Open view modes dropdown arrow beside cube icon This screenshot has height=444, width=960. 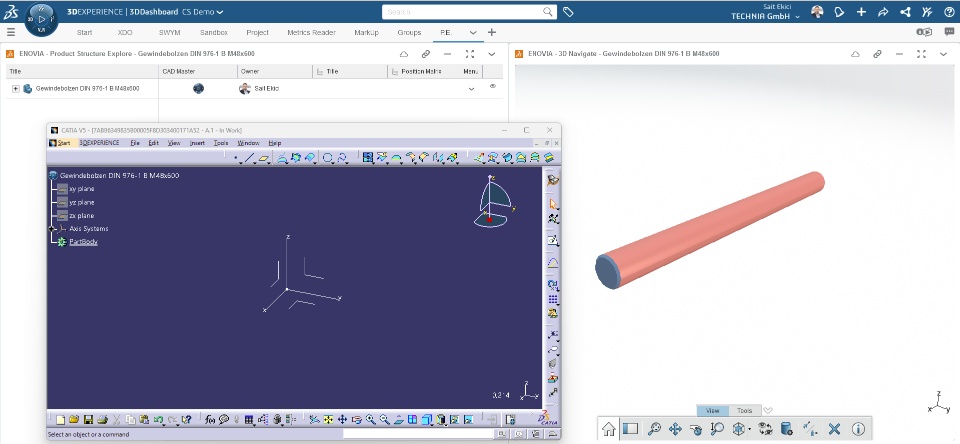pos(749,429)
